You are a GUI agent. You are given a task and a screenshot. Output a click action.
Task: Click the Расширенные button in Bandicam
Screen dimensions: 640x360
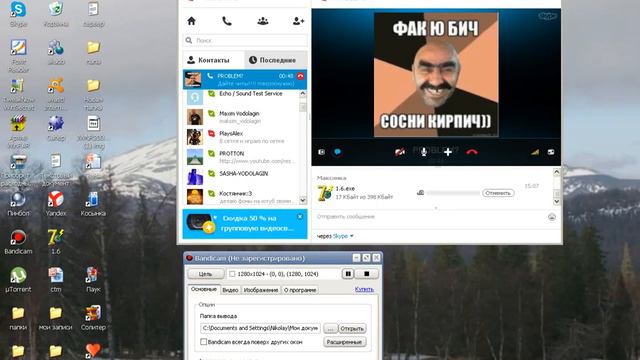(x=344, y=342)
